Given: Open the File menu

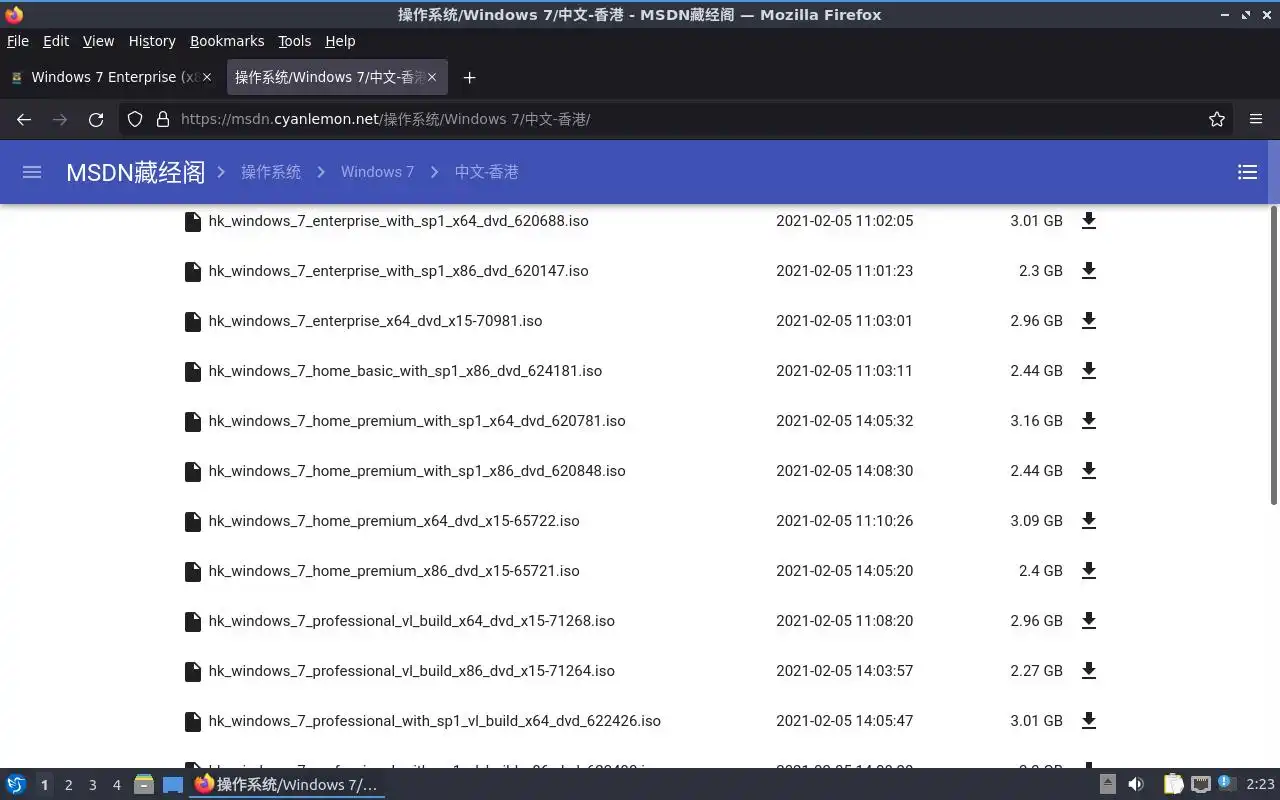Looking at the screenshot, I should pyautogui.click(x=18, y=41).
